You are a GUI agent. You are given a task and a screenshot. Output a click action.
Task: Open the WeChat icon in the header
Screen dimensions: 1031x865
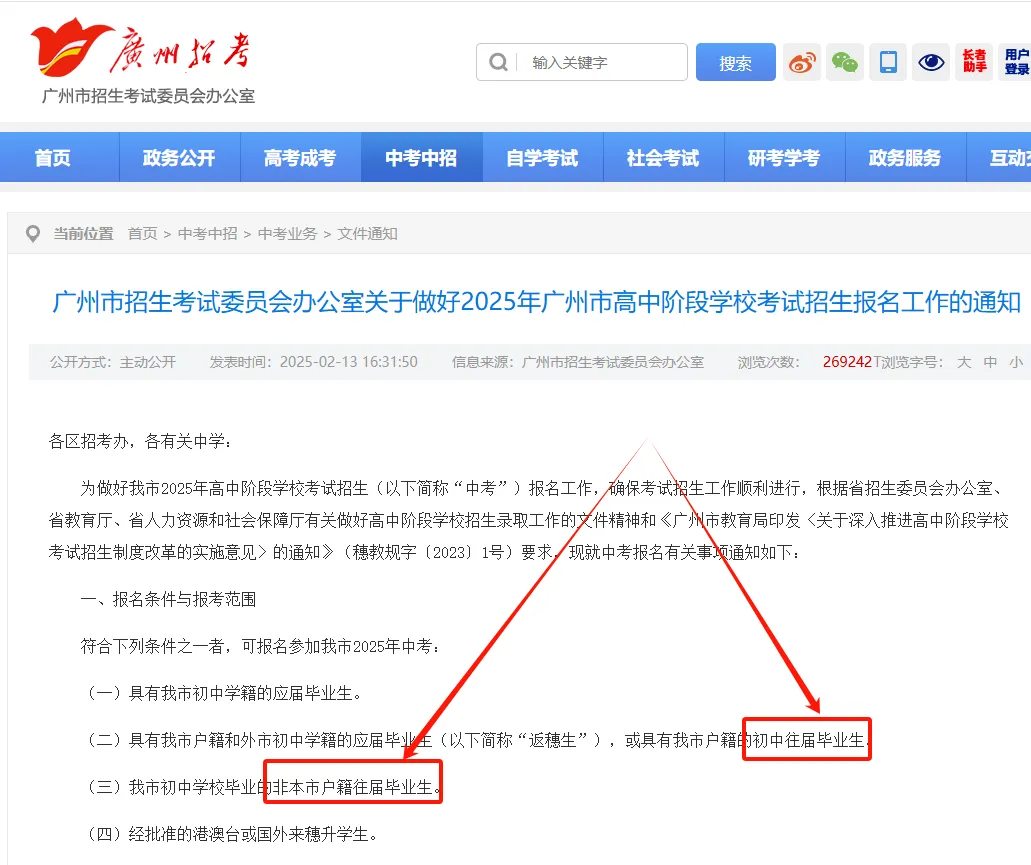[x=845, y=62]
